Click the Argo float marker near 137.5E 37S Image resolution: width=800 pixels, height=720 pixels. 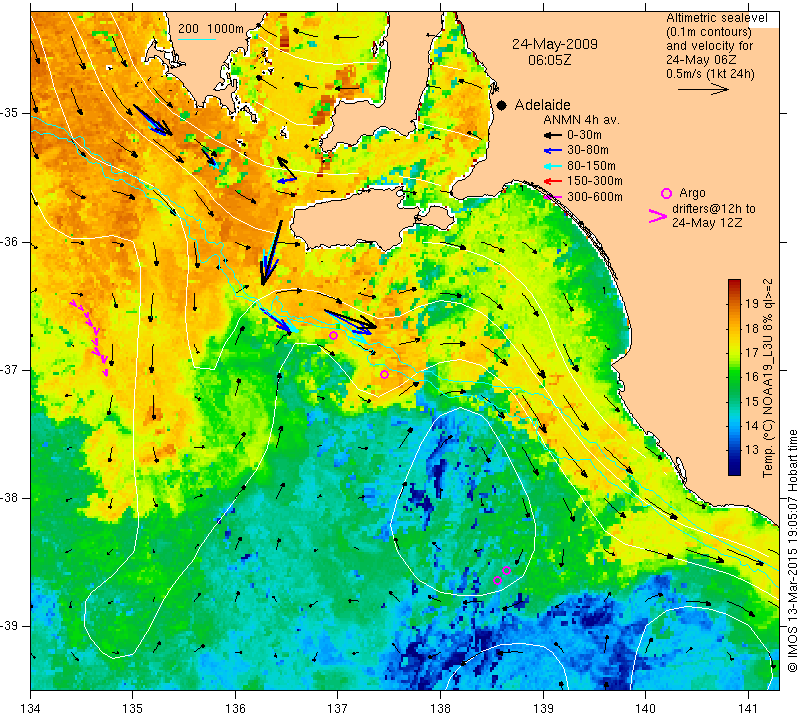[384, 375]
